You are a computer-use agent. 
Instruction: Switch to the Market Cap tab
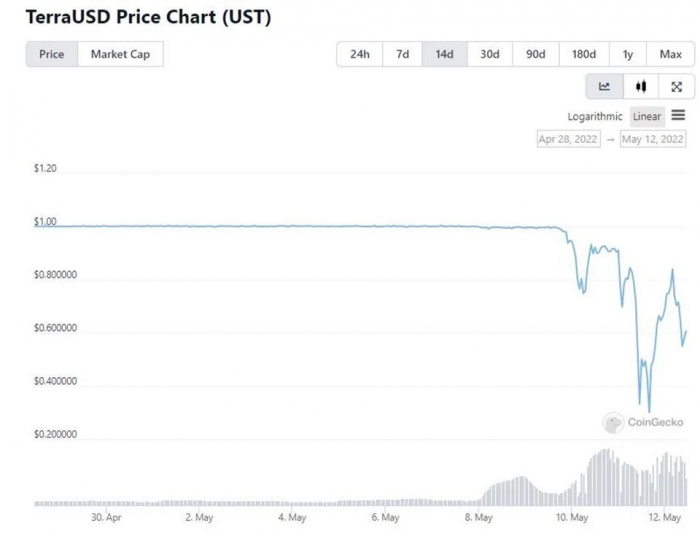[121, 54]
